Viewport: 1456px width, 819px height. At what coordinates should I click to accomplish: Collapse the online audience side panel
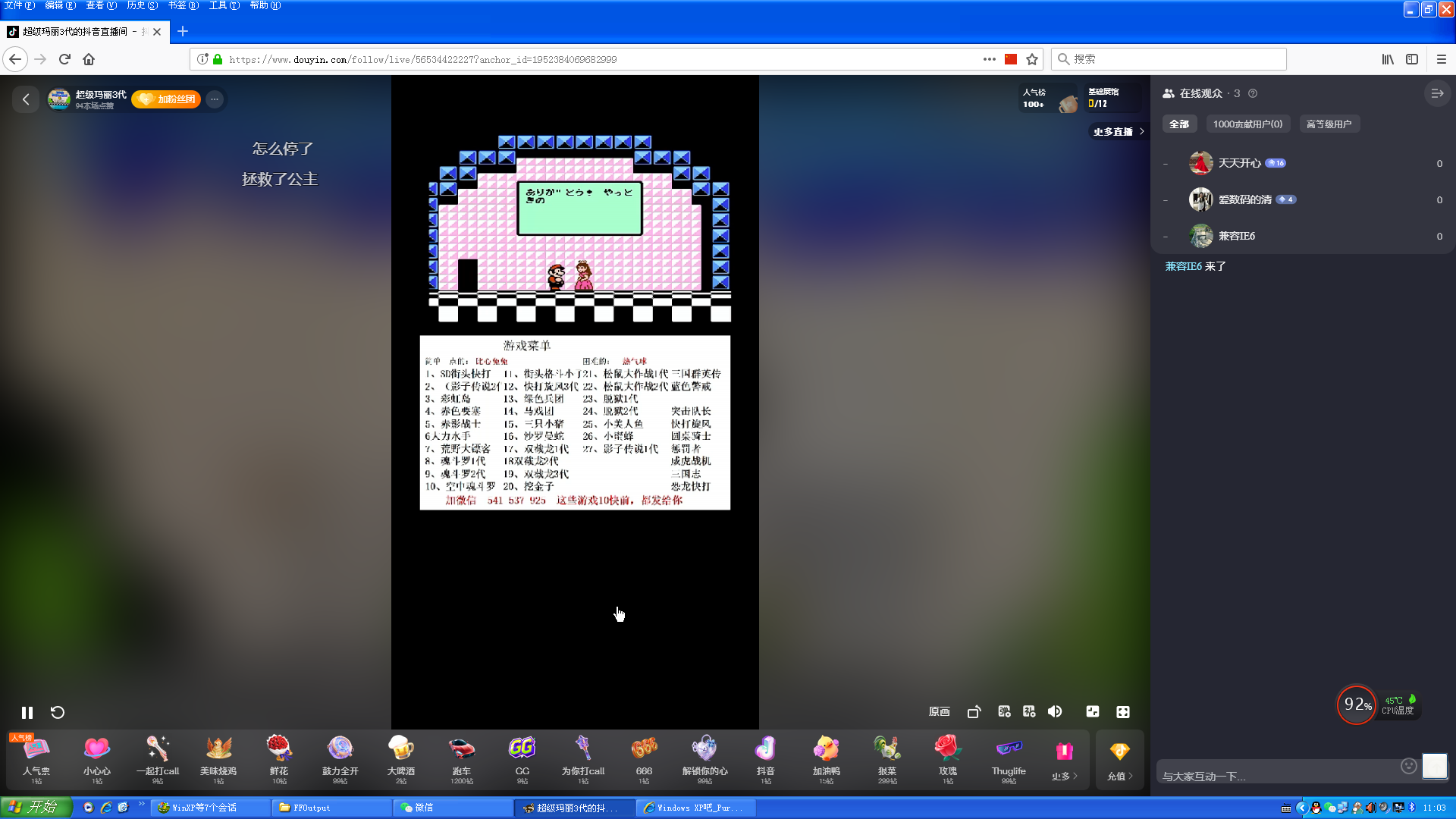point(1437,93)
